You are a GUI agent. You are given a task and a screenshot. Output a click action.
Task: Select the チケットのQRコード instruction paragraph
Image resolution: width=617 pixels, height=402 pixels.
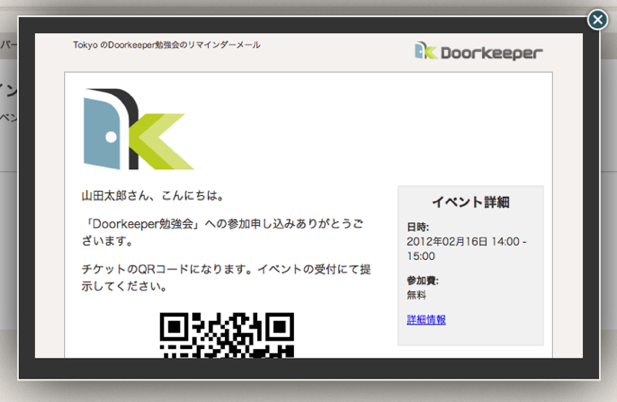226,278
